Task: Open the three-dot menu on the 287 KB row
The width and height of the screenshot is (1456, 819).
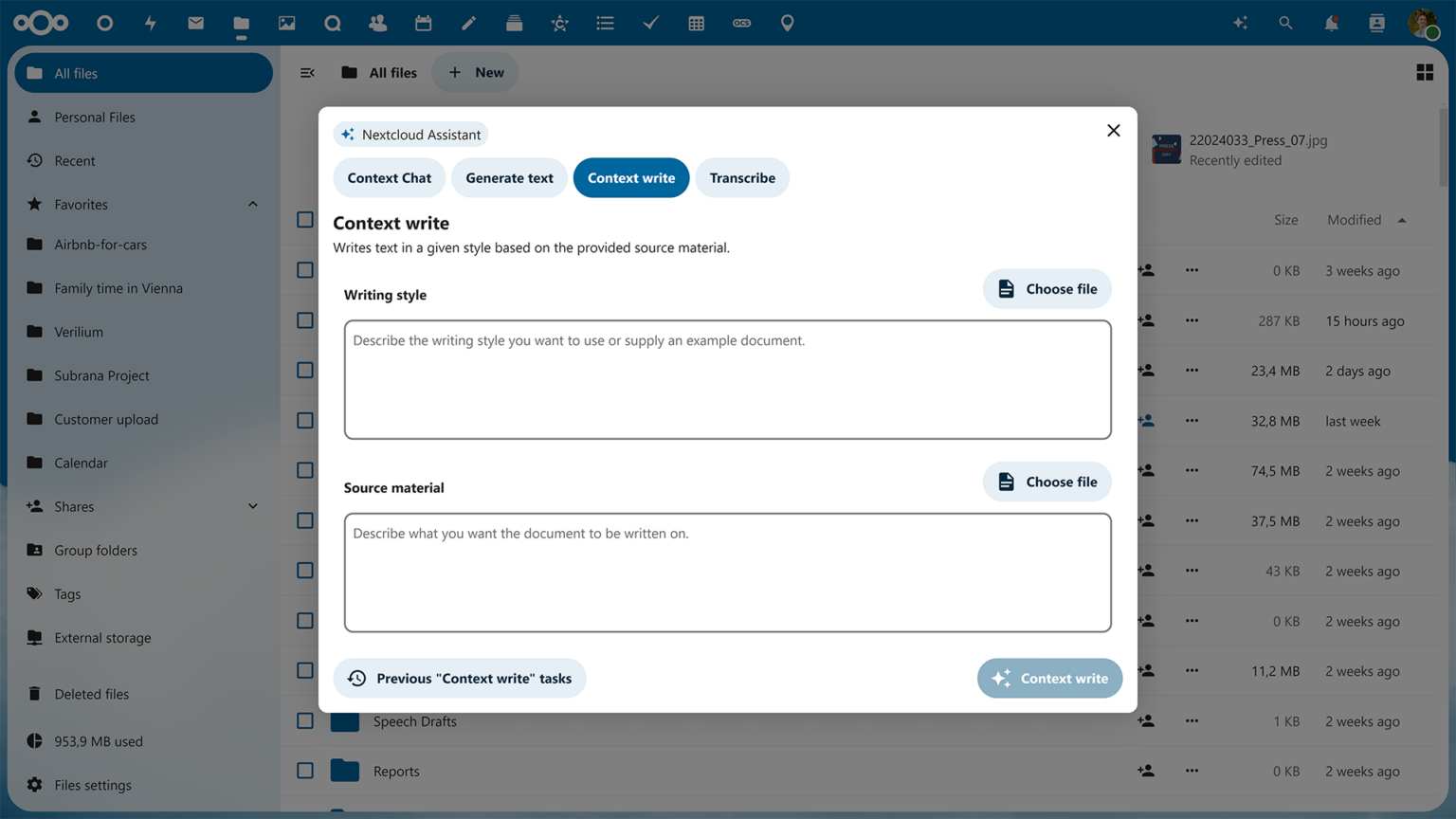Action: coord(1192,320)
